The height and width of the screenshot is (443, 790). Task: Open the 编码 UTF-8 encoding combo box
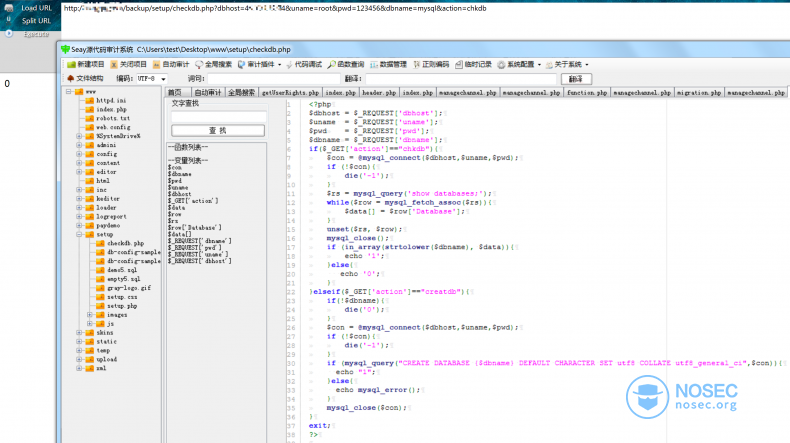pos(152,79)
